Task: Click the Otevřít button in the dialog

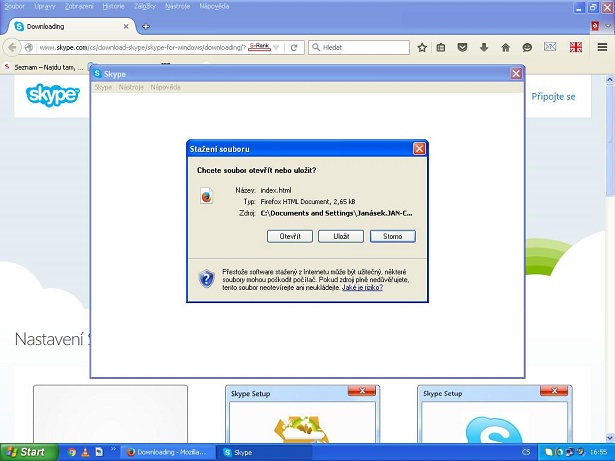Action: pyautogui.click(x=290, y=236)
